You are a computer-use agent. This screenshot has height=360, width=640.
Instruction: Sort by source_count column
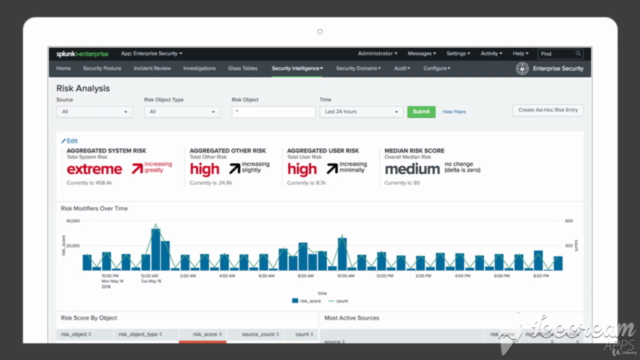coord(260,334)
